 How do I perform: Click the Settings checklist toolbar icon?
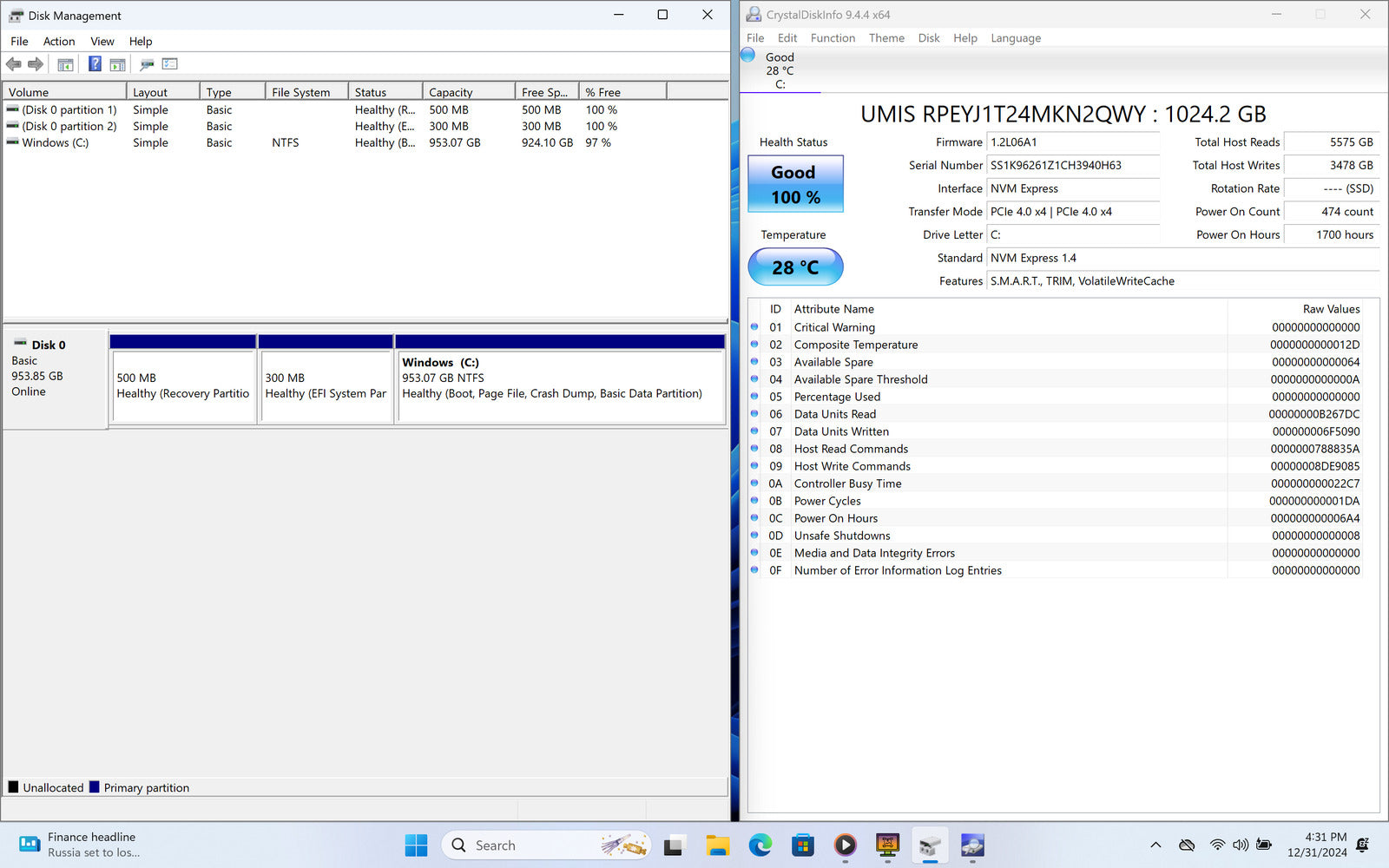click(170, 64)
